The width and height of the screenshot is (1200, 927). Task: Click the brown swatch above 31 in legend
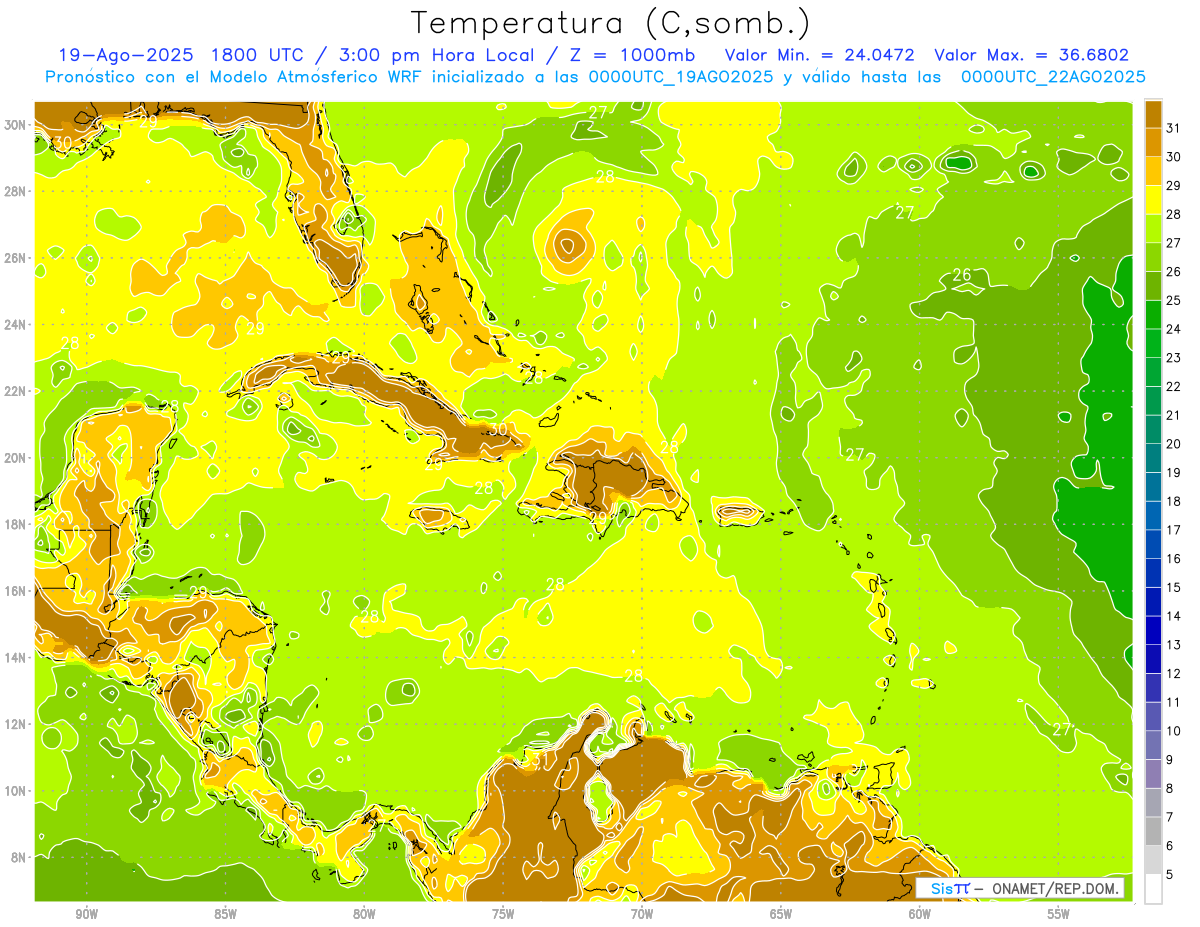pyautogui.click(x=1153, y=114)
